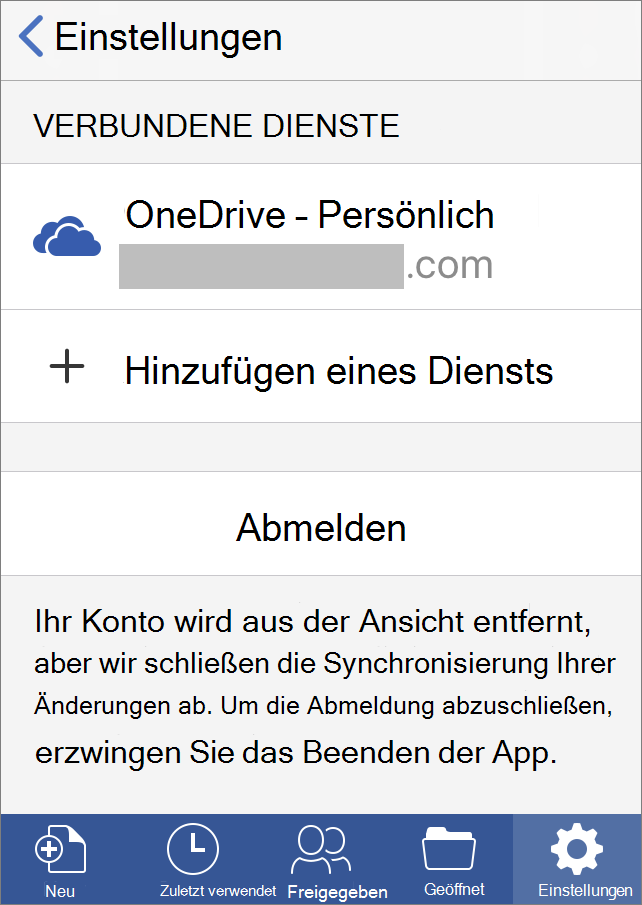Select Hinzufügen eines Diensts
642x905 pixels.
coord(321,367)
